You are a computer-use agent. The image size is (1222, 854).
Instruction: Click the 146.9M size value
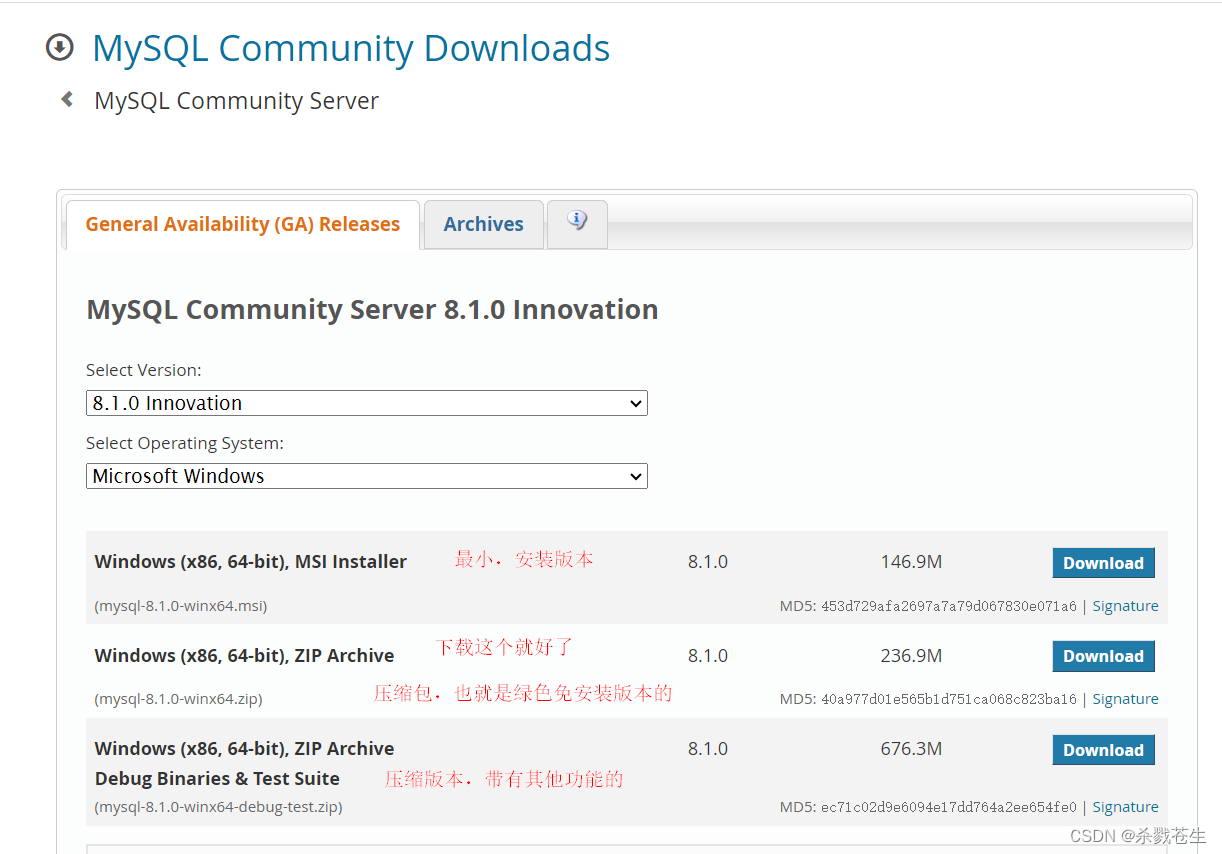[911, 562]
